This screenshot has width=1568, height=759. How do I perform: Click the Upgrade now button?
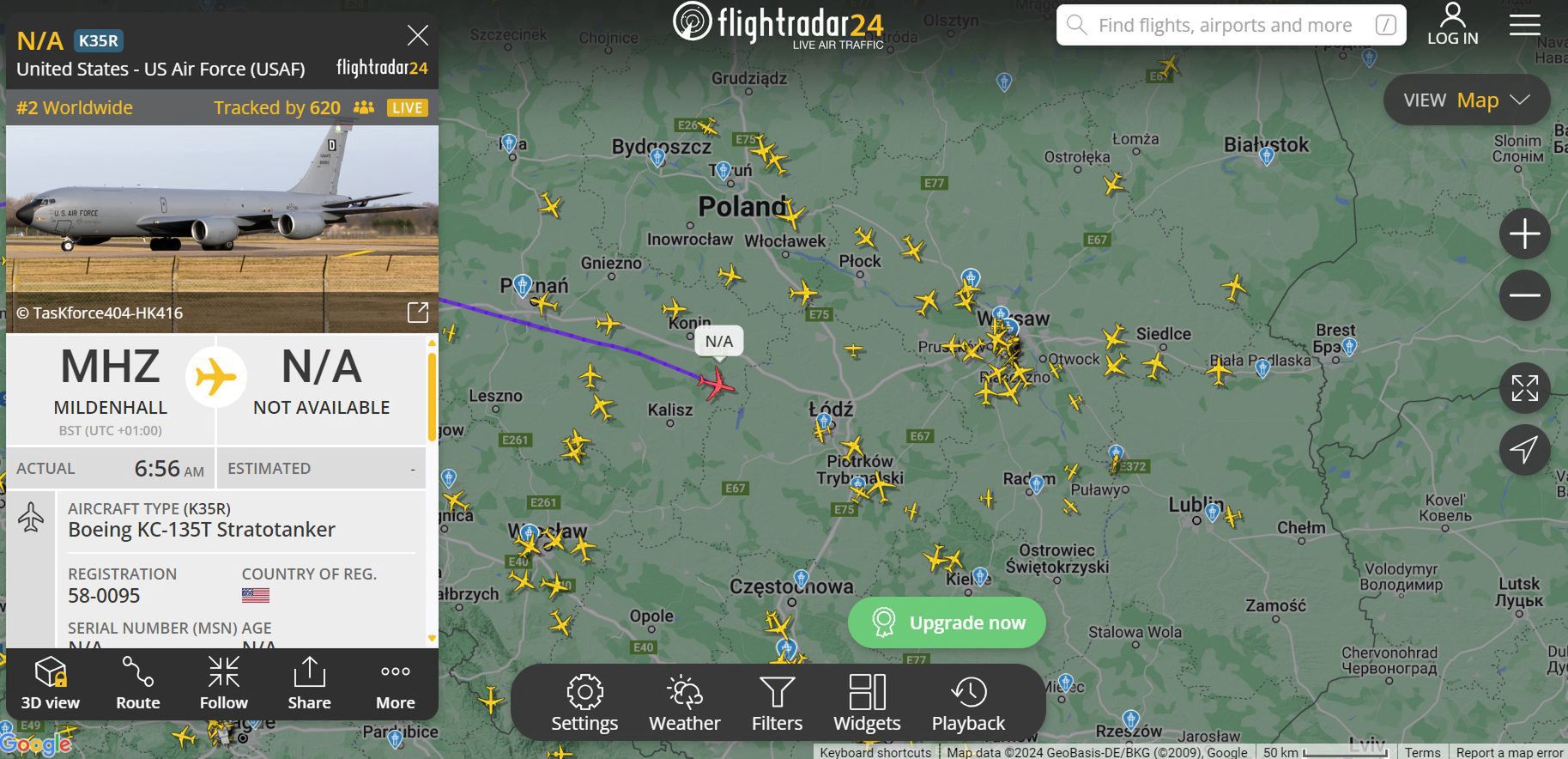click(947, 622)
